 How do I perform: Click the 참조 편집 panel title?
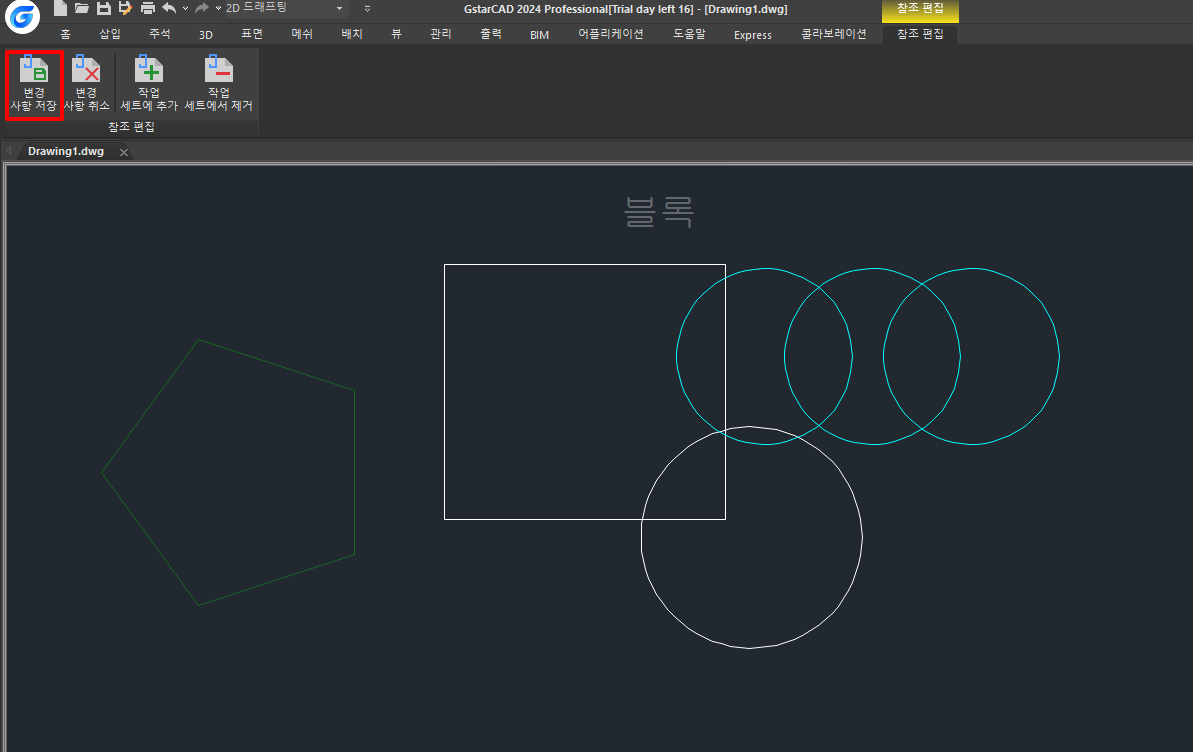pyautogui.click(x=131, y=127)
